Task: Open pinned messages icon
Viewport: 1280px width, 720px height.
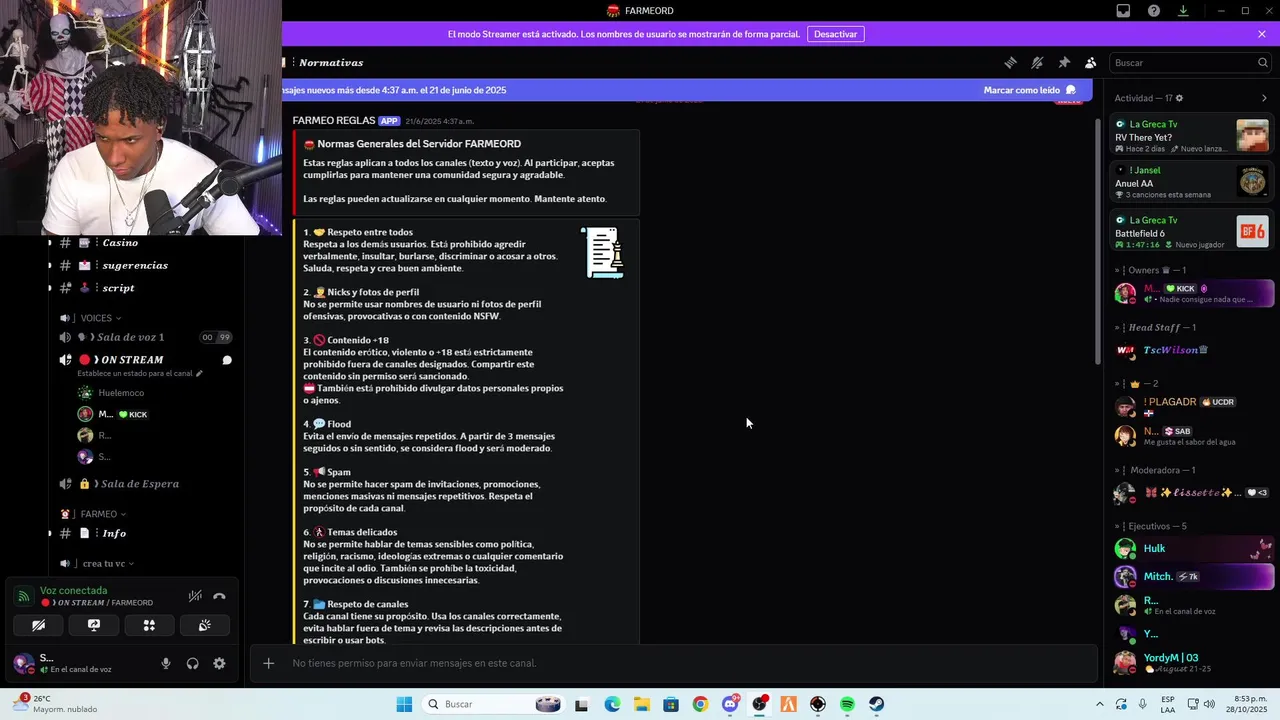Action: [x=1064, y=62]
